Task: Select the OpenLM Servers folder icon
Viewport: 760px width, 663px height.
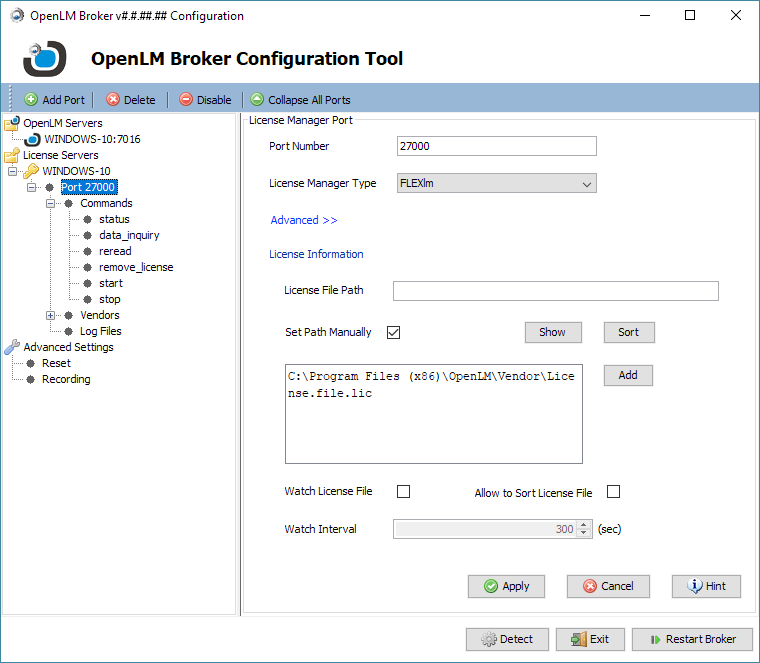Action: click(x=12, y=124)
